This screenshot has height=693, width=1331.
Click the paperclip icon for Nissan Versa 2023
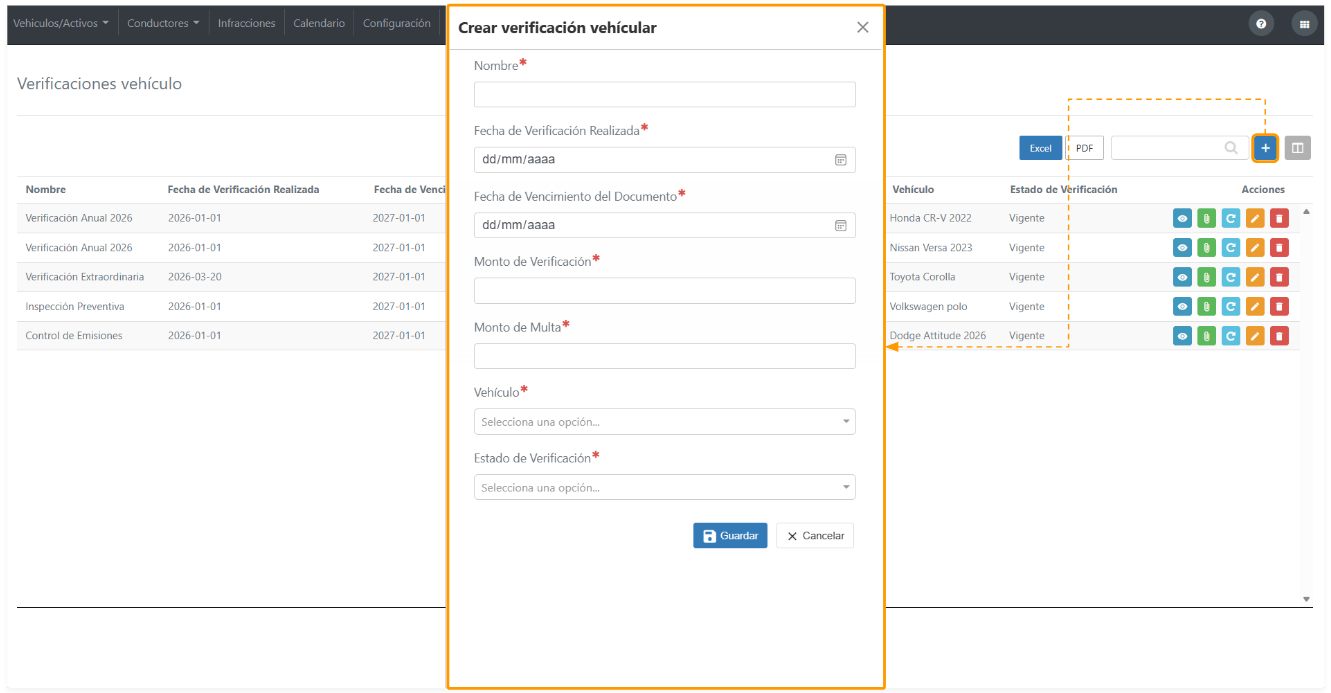coord(1206,248)
